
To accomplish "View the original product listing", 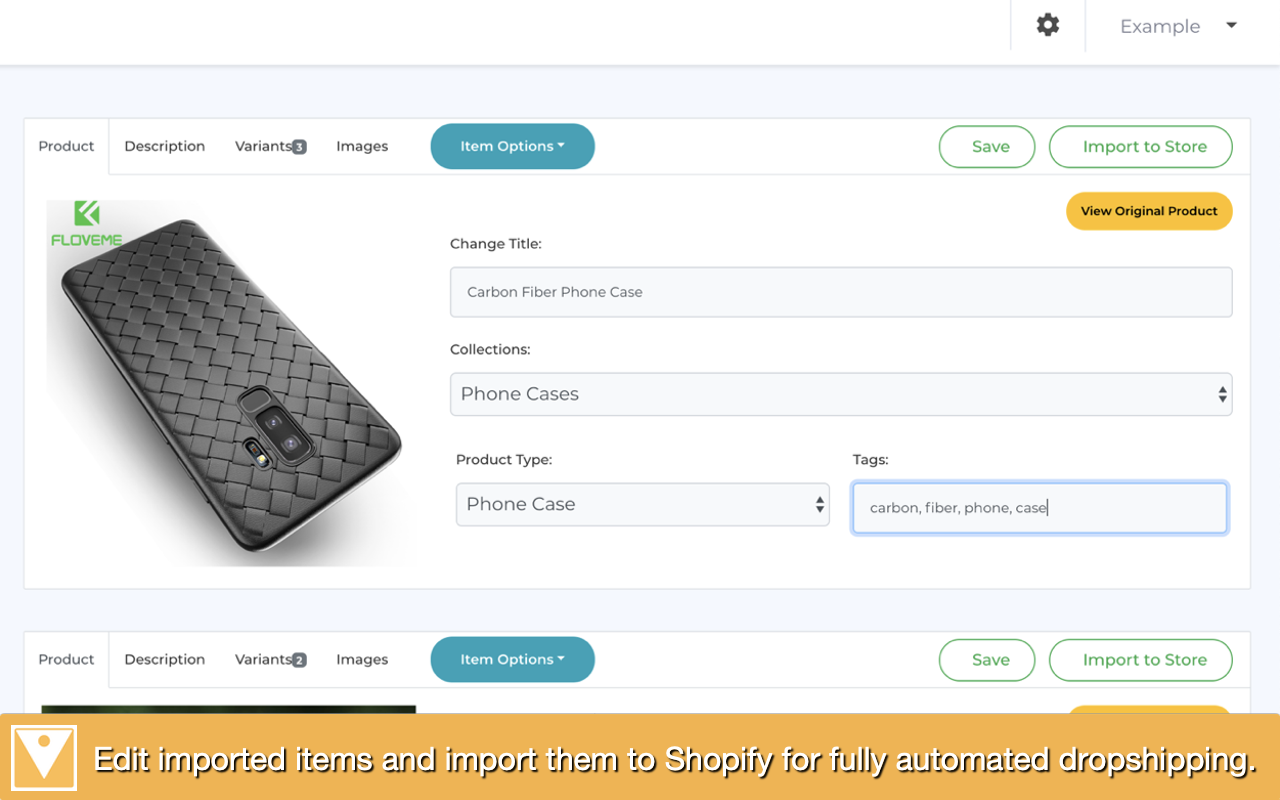I will point(1148,211).
